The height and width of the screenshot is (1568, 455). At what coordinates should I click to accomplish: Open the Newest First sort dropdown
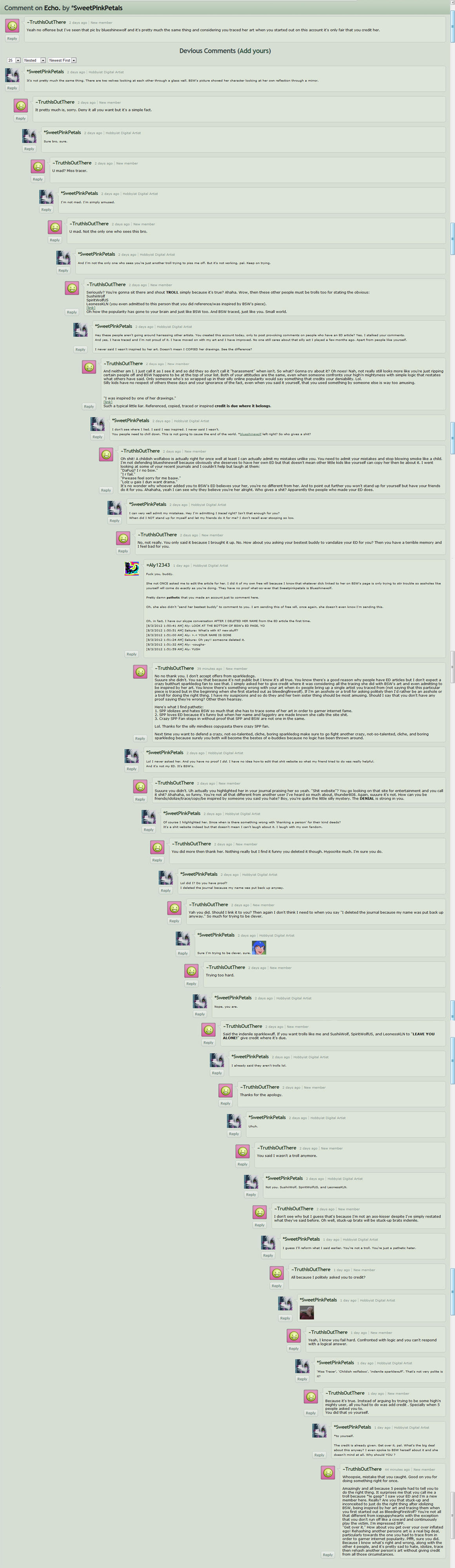click(x=62, y=60)
